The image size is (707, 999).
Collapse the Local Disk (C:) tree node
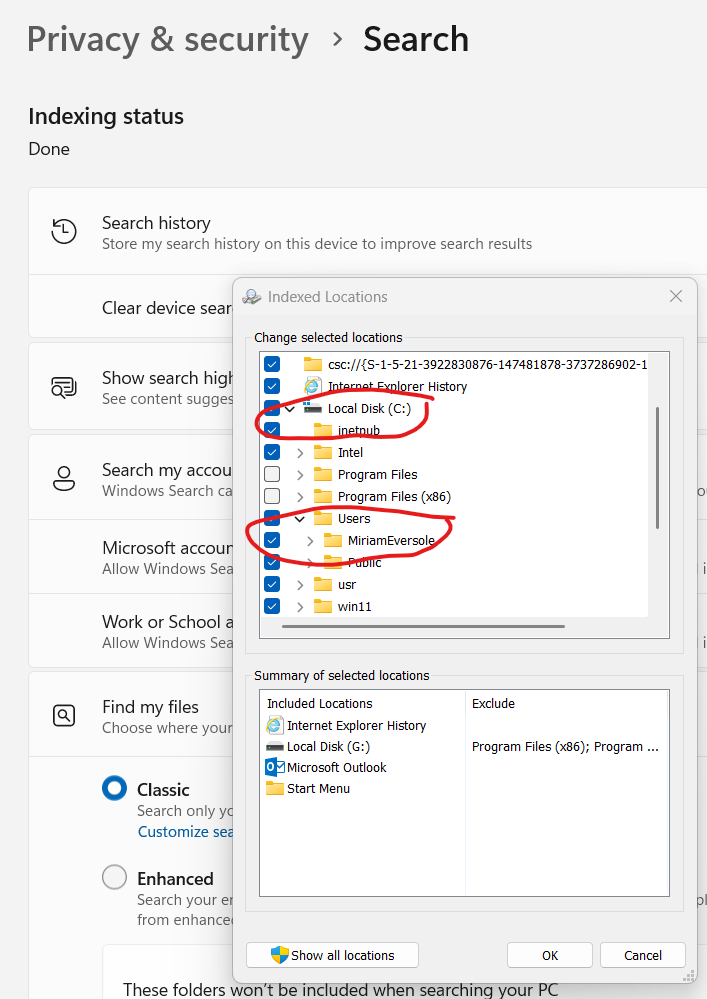click(290, 408)
